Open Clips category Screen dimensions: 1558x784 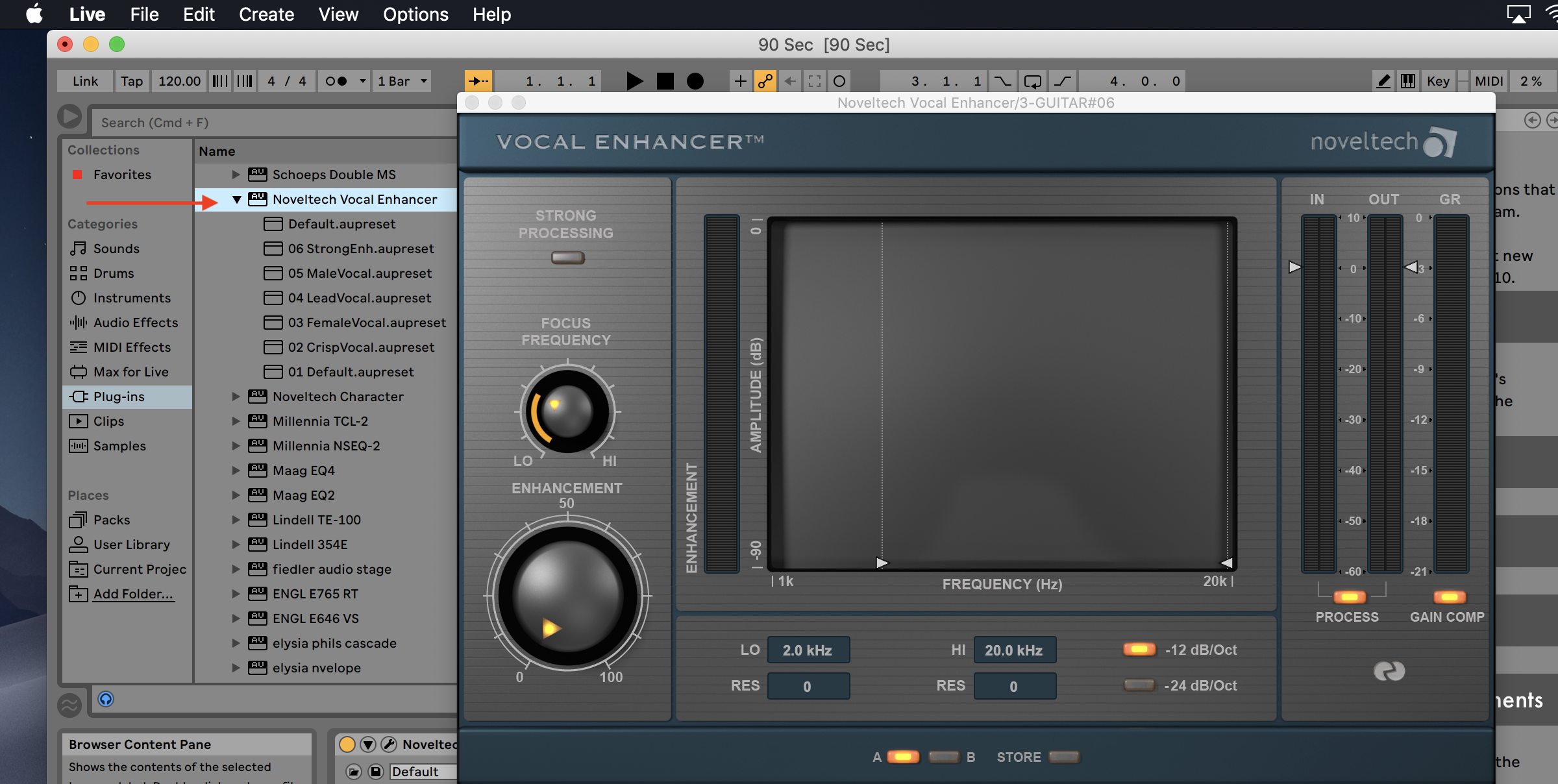pyautogui.click(x=108, y=421)
